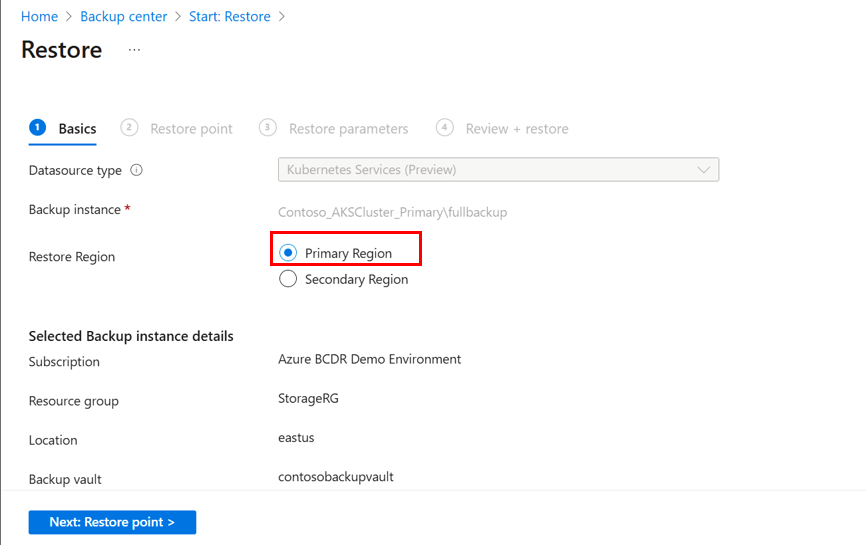Expand the Datasource type dropdown chevron

(x=704, y=170)
